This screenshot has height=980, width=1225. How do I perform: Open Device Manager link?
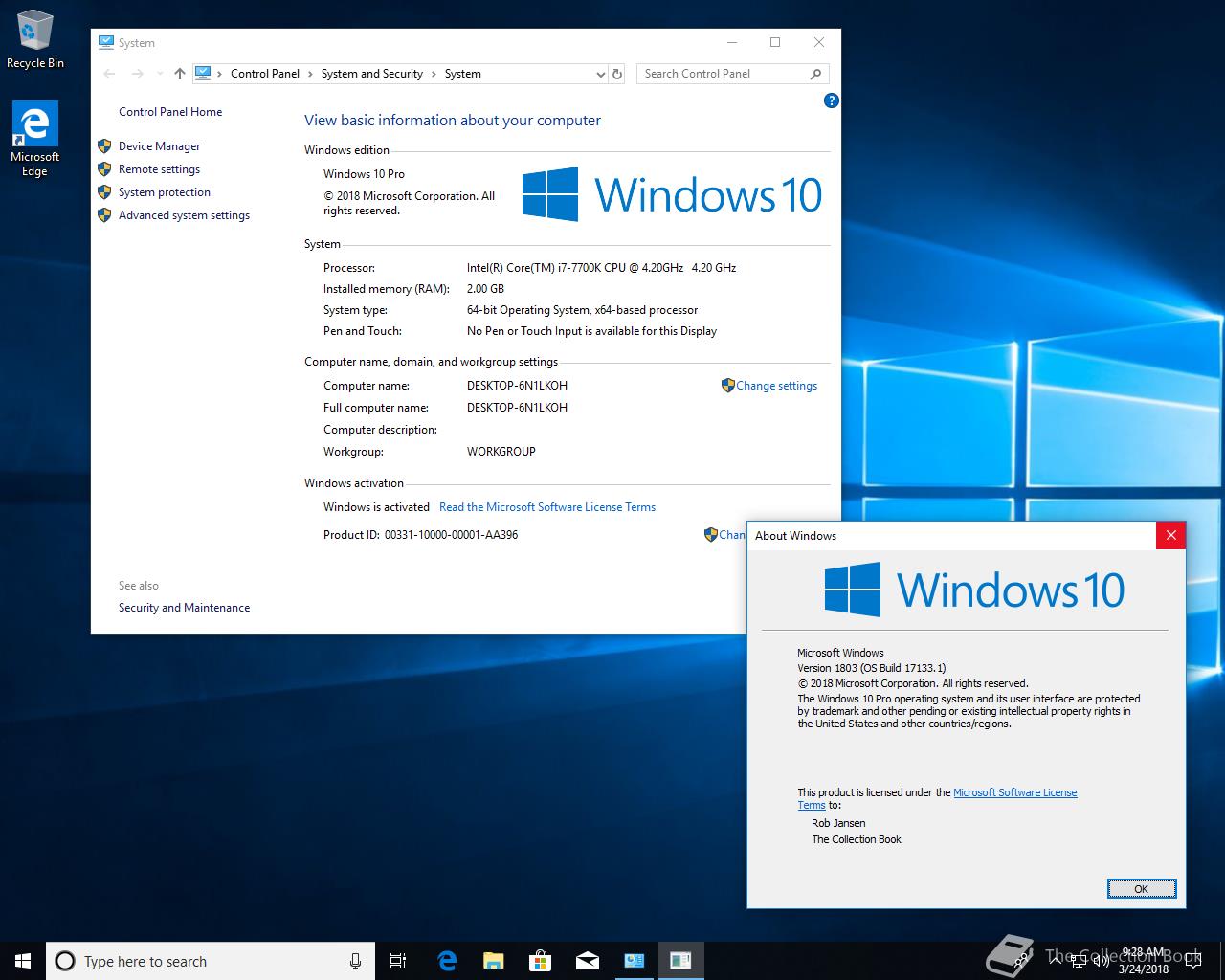click(x=159, y=146)
